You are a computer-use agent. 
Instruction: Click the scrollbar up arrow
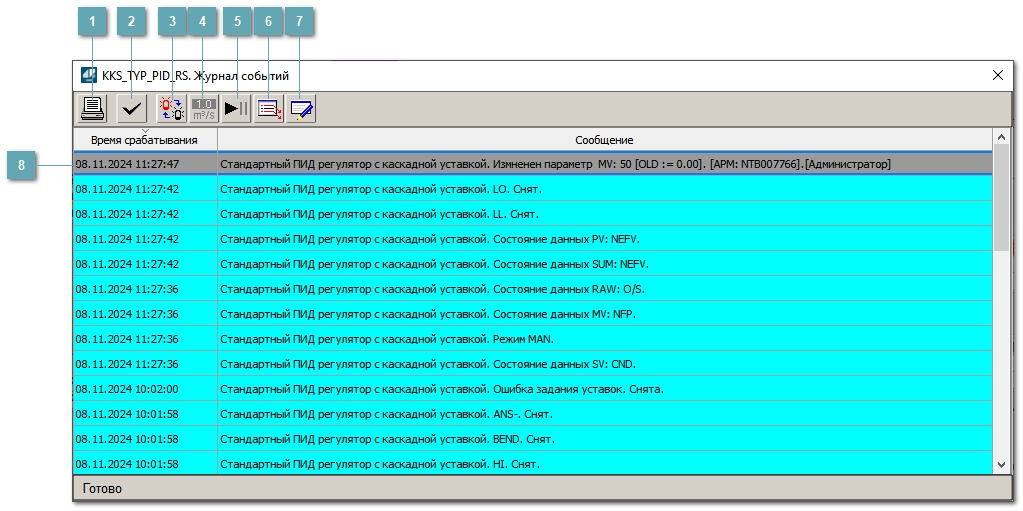1001,137
